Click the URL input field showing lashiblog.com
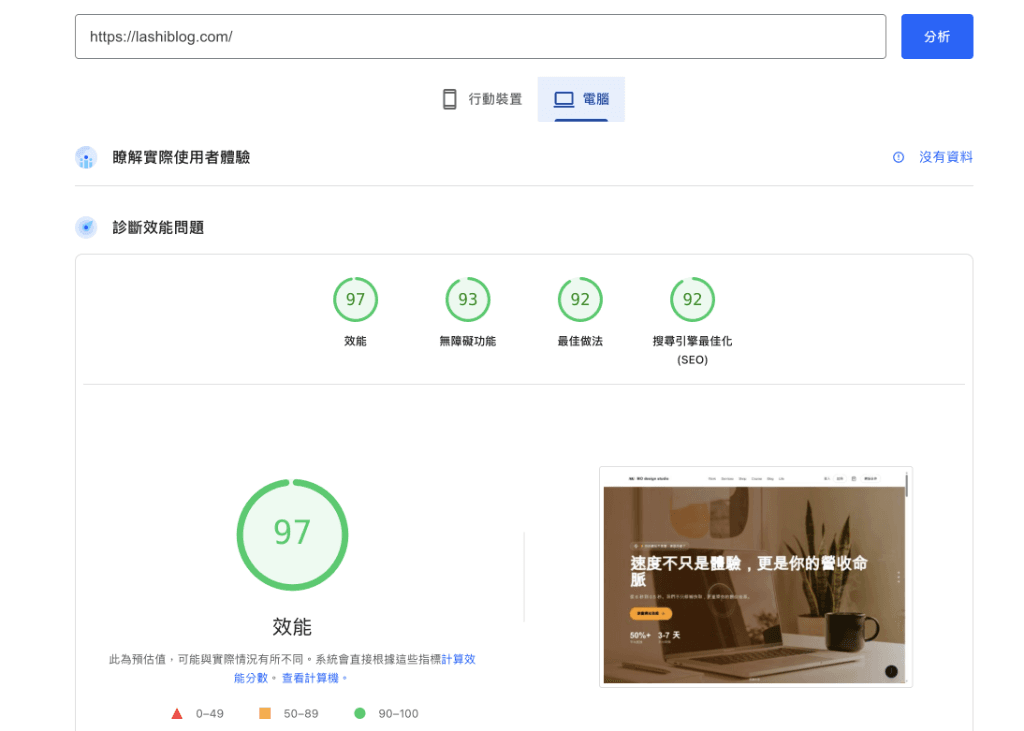 coord(480,36)
